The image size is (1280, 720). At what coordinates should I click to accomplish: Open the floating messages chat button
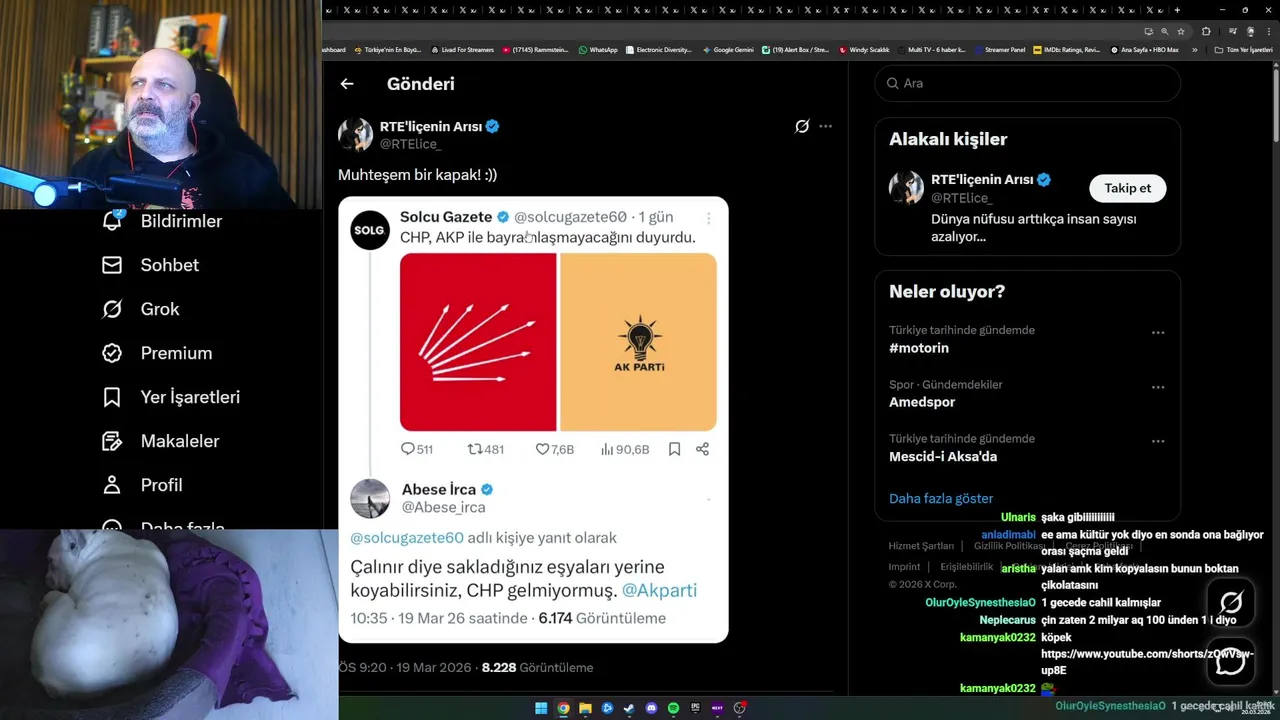point(1230,662)
